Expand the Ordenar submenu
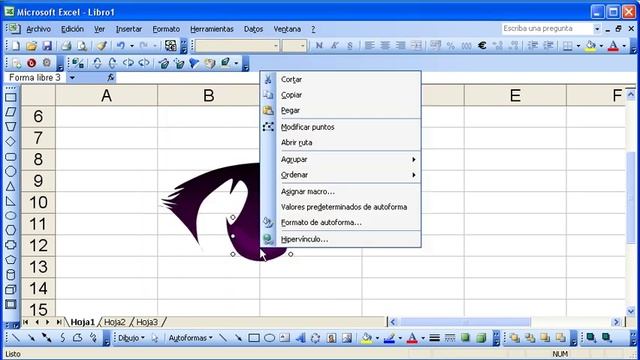640x360 pixels. [348, 175]
